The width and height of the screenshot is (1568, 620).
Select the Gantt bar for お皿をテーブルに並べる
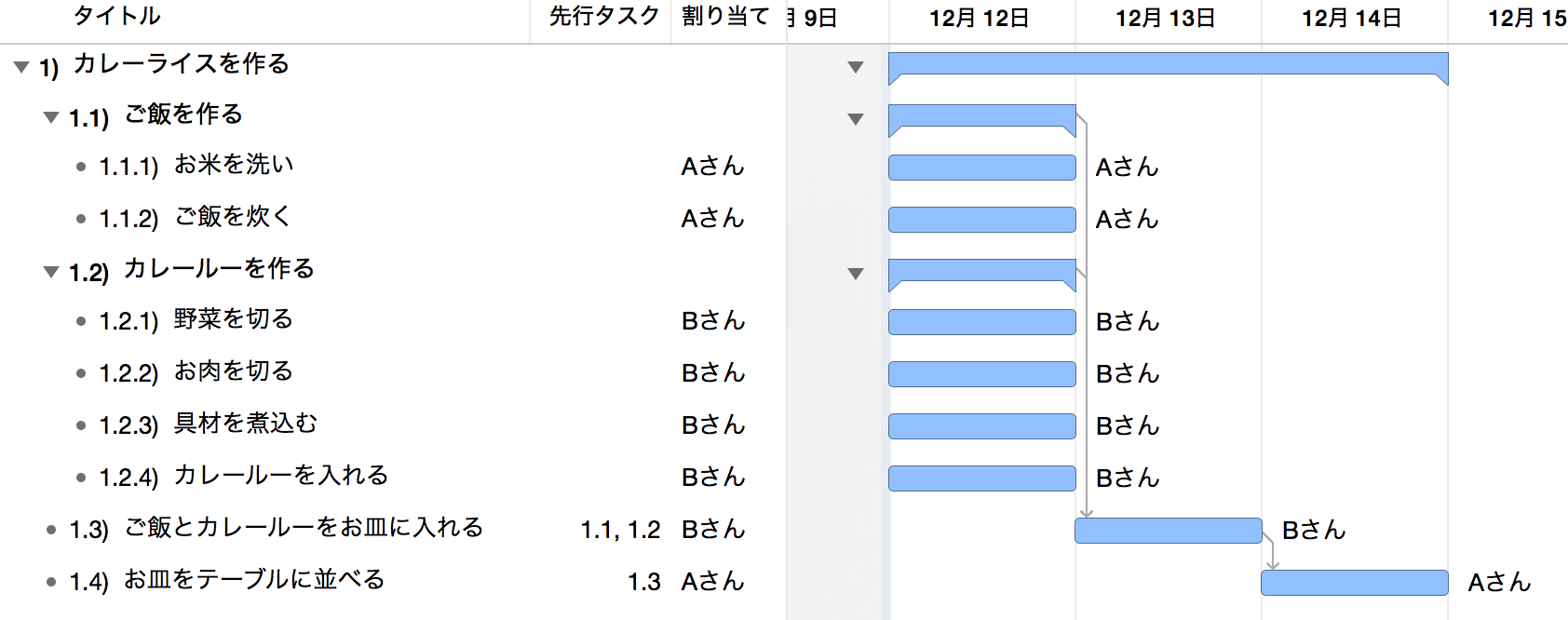(x=1355, y=583)
